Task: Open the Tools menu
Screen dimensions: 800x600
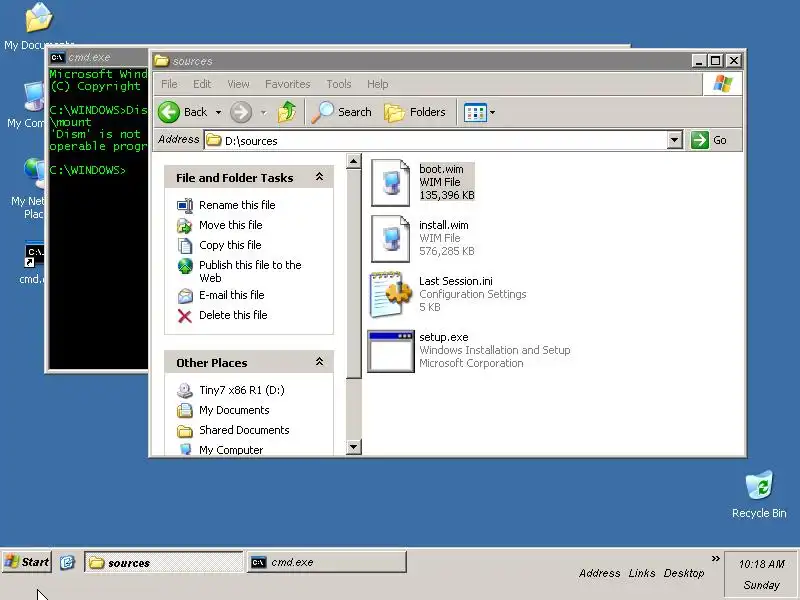Action: [339, 84]
